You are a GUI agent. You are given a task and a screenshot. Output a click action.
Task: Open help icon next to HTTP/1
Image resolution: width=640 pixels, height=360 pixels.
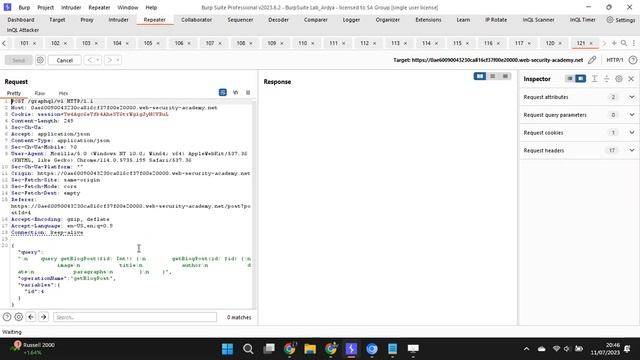tap(632, 60)
